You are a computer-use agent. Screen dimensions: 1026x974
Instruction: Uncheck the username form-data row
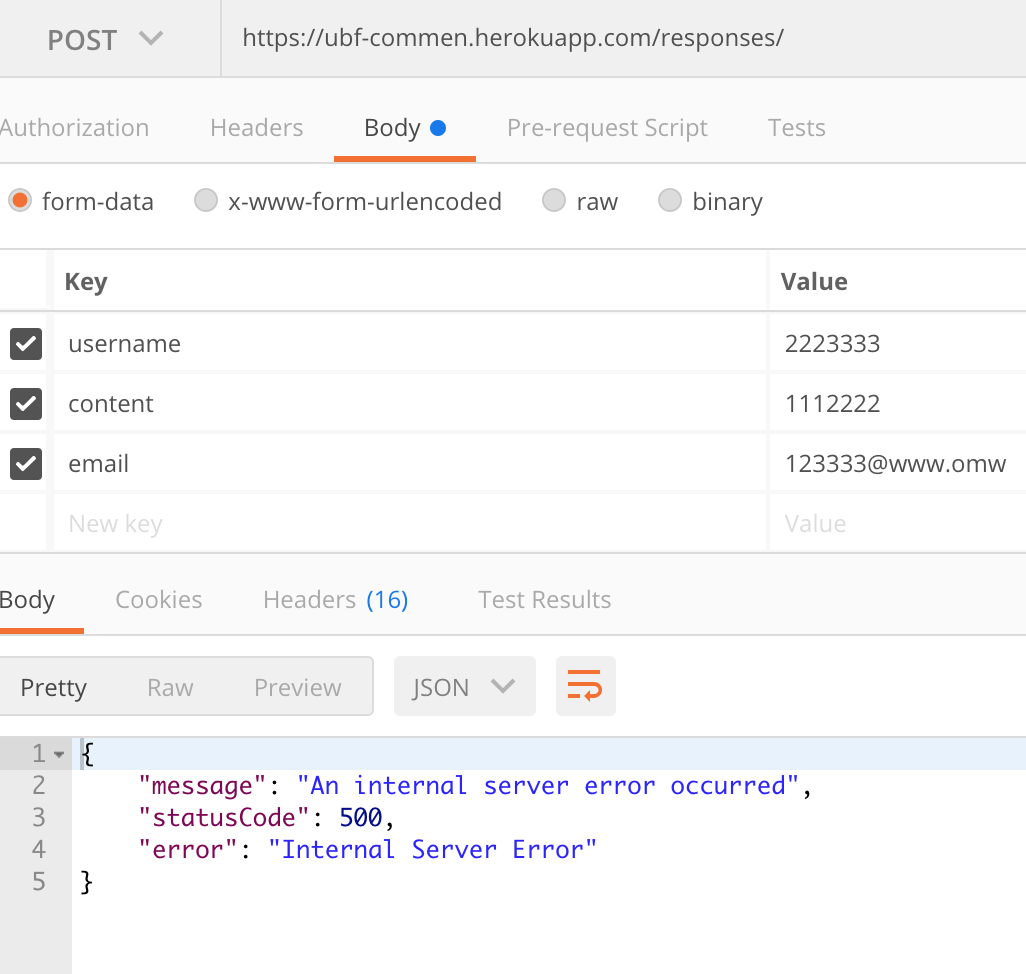click(24, 344)
